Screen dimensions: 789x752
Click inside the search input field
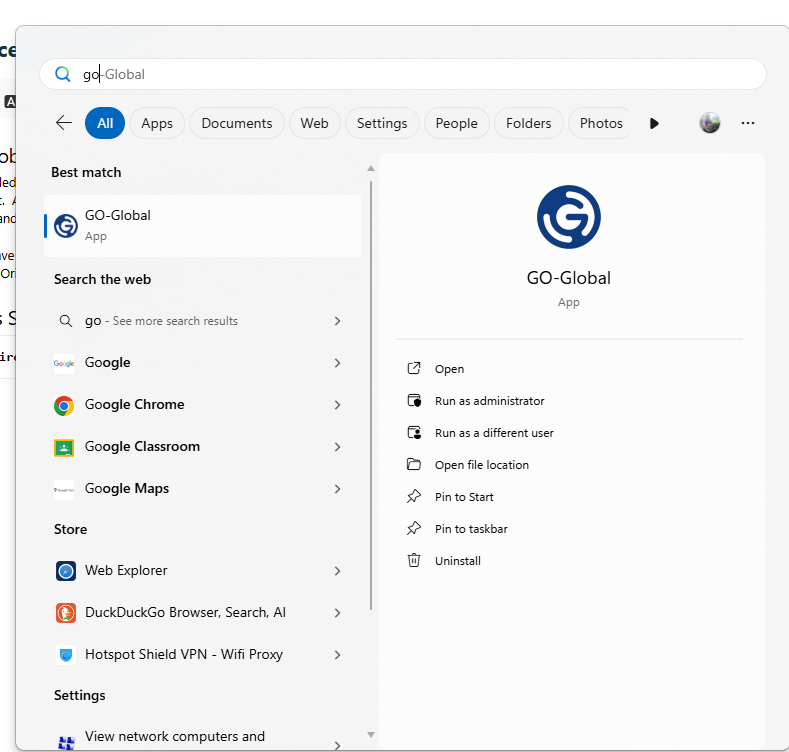[x=403, y=74]
